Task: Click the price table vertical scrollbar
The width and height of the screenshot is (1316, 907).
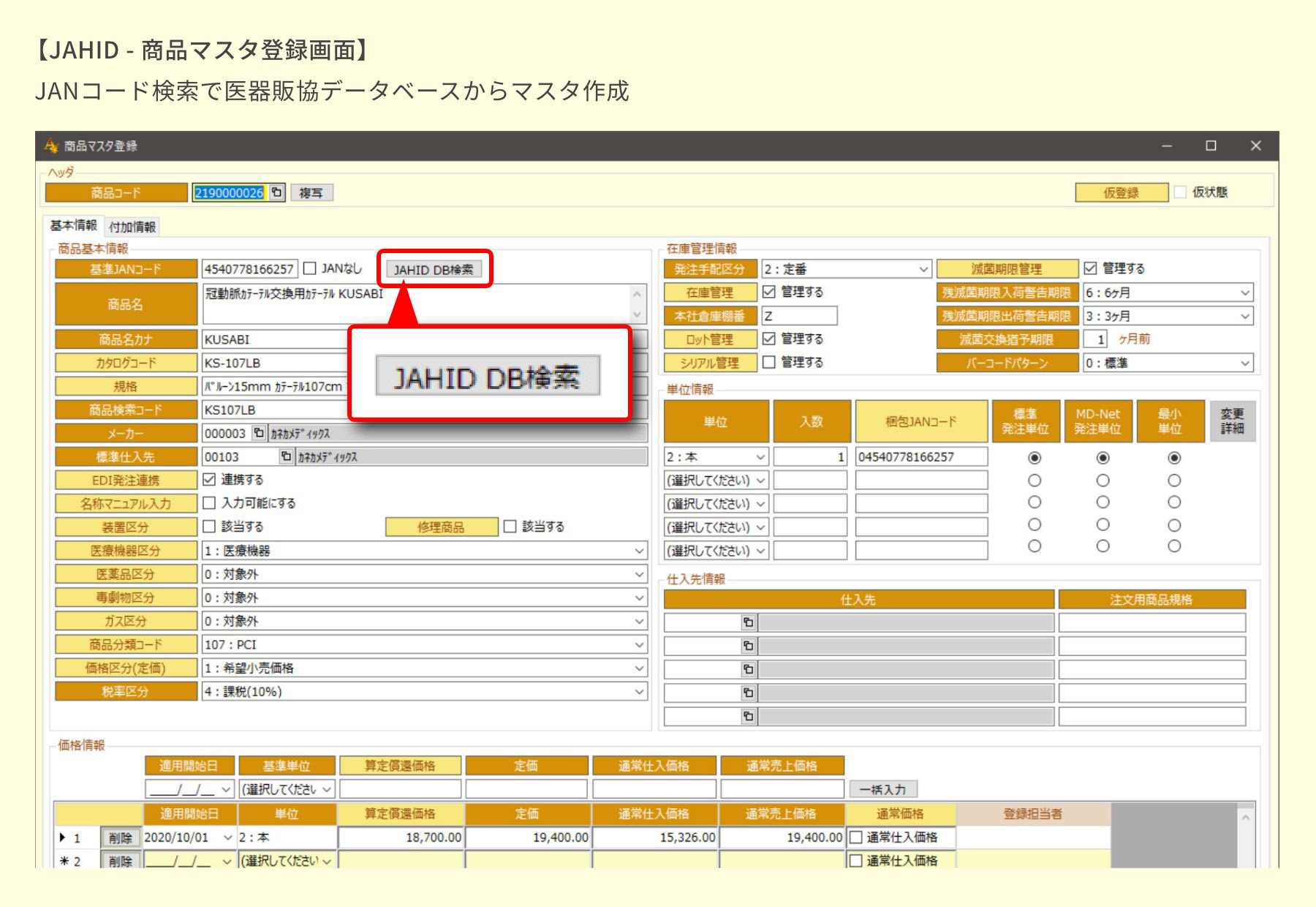Action: click(x=1246, y=837)
